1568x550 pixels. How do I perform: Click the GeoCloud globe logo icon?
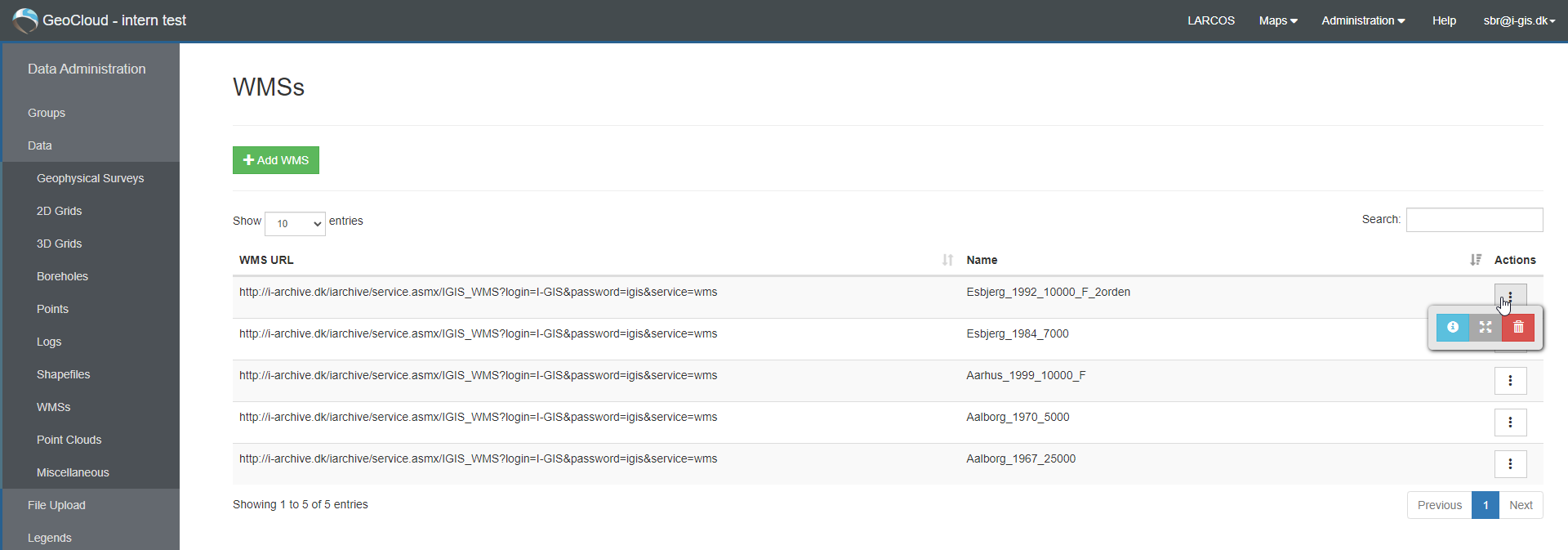[25, 20]
